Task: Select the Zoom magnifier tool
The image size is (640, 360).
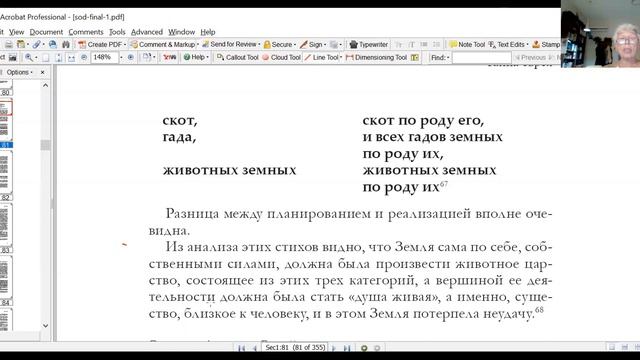Action: (x=28, y=58)
